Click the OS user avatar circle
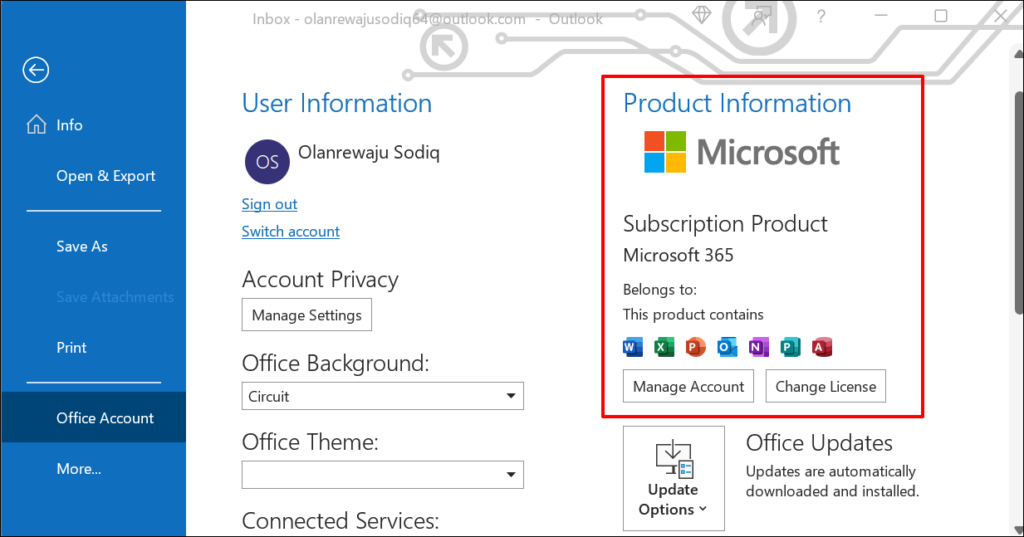The image size is (1024, 537). click(x=267, y=161)
